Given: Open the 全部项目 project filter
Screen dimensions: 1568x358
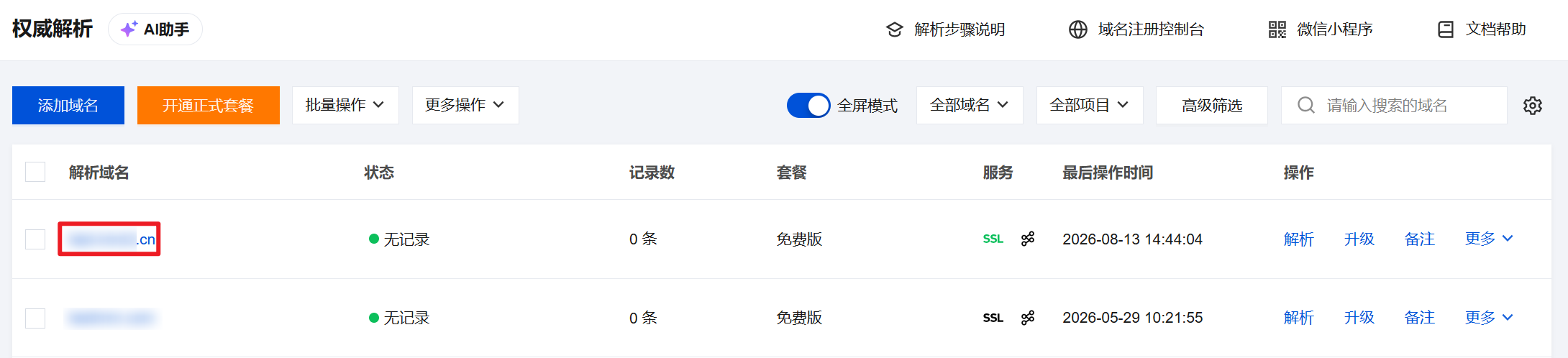Looking at the screenshot, I should click(1090, 106).
